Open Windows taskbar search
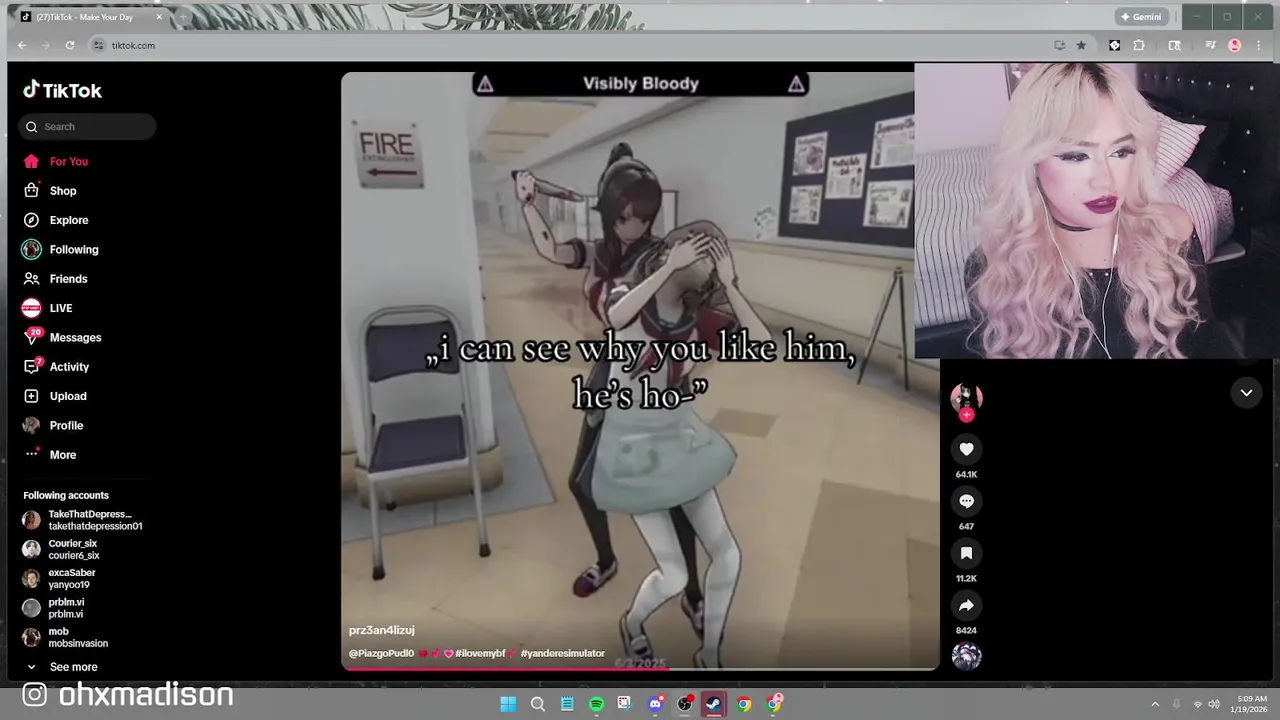 pos(538,704)
